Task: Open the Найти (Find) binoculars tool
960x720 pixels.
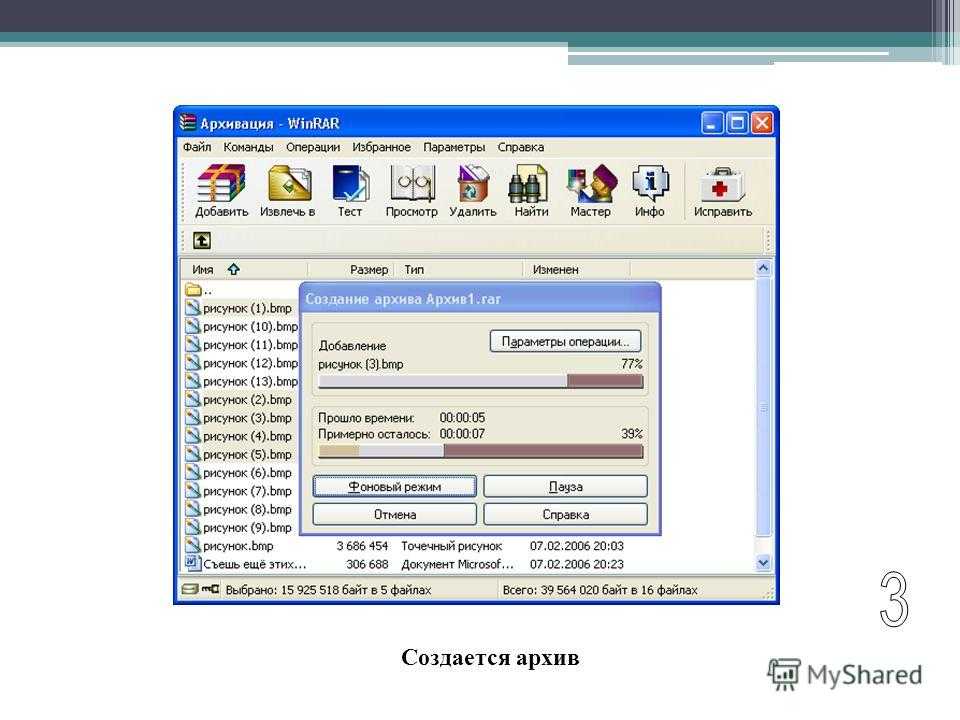Action: pyautogui.click(x=531, y=191)
